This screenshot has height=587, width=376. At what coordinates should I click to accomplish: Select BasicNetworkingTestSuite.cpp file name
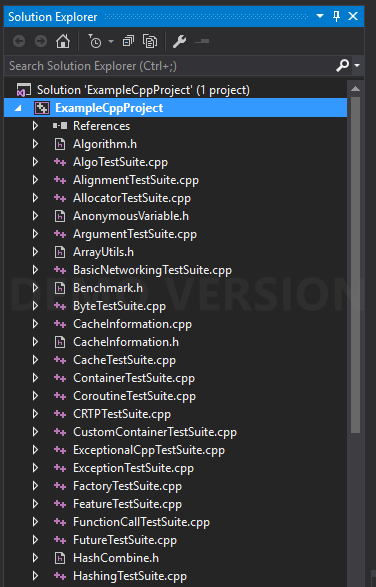152,270
